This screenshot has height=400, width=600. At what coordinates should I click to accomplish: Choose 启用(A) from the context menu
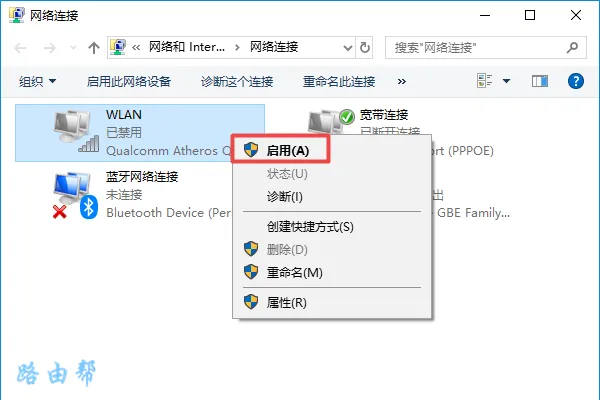(287, 150)
